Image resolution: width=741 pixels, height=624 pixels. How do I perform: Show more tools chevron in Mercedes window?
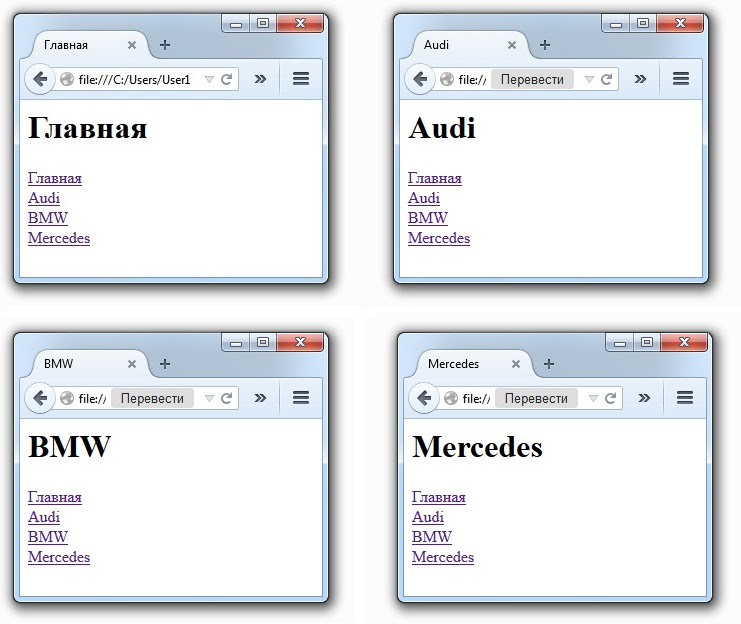(x=644, y=398)
